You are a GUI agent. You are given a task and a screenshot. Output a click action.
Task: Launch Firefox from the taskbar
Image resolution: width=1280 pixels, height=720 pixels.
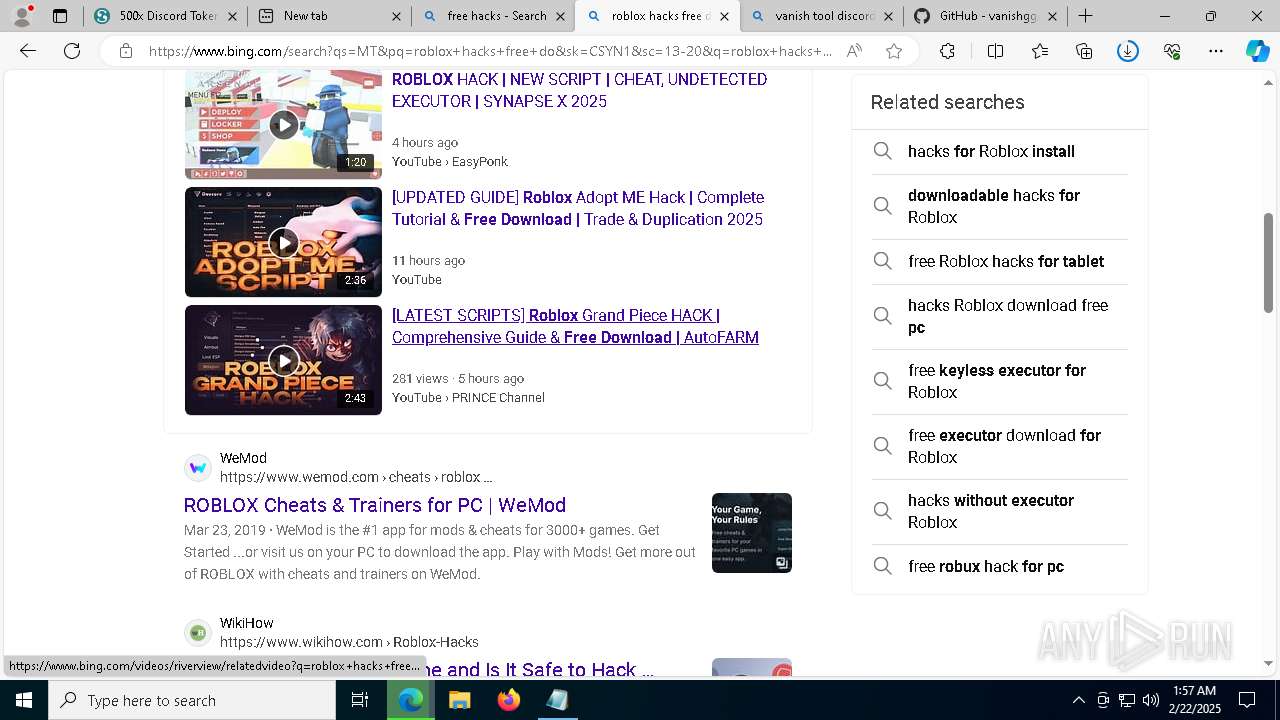[x=509, y=700]
